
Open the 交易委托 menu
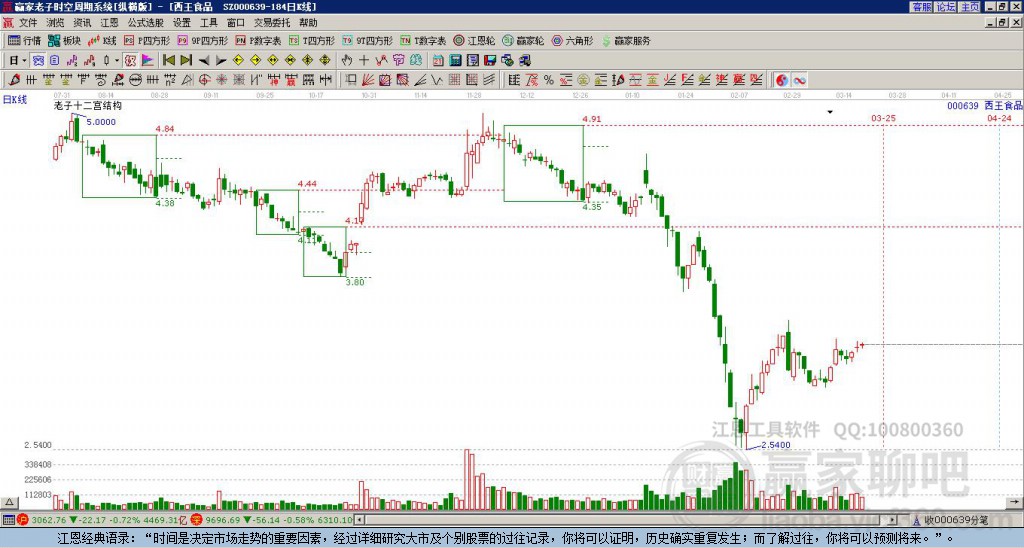tap(272, 23)
